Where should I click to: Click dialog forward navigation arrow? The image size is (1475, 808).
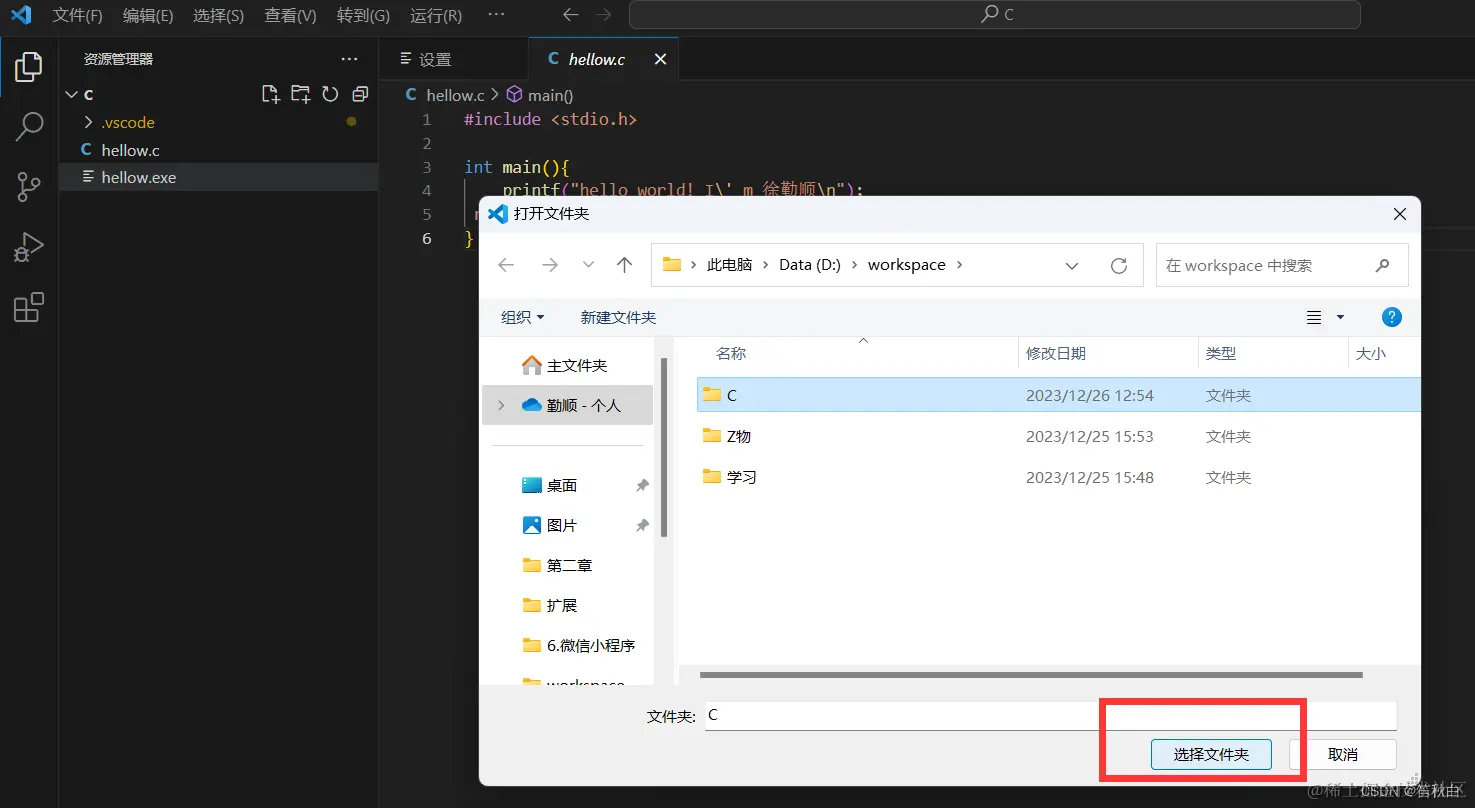549,265
